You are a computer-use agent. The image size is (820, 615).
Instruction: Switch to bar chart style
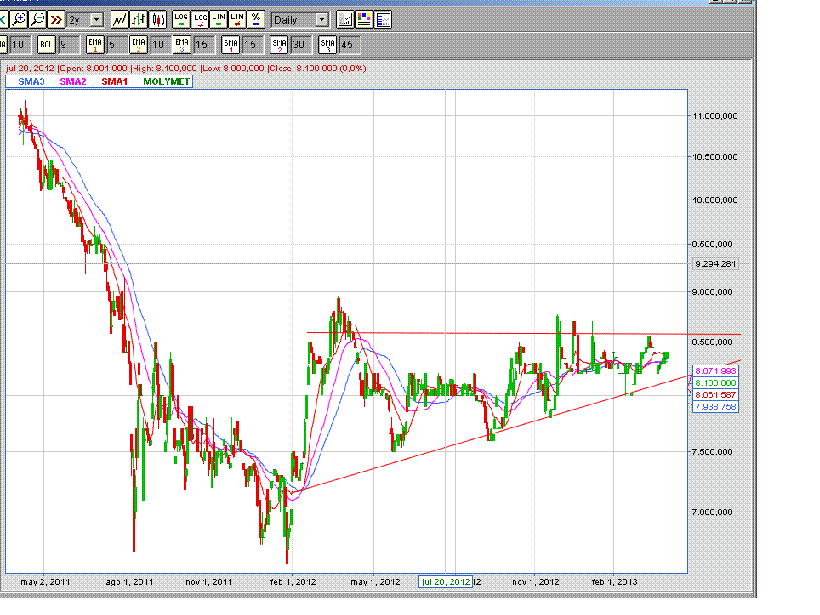[137, 19]
